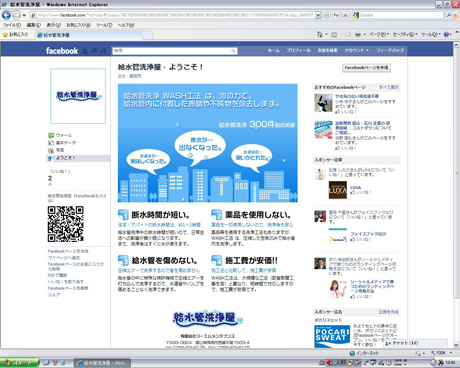
Task: Click the facebook.com address bar
Action: click(x=172, y=15)
